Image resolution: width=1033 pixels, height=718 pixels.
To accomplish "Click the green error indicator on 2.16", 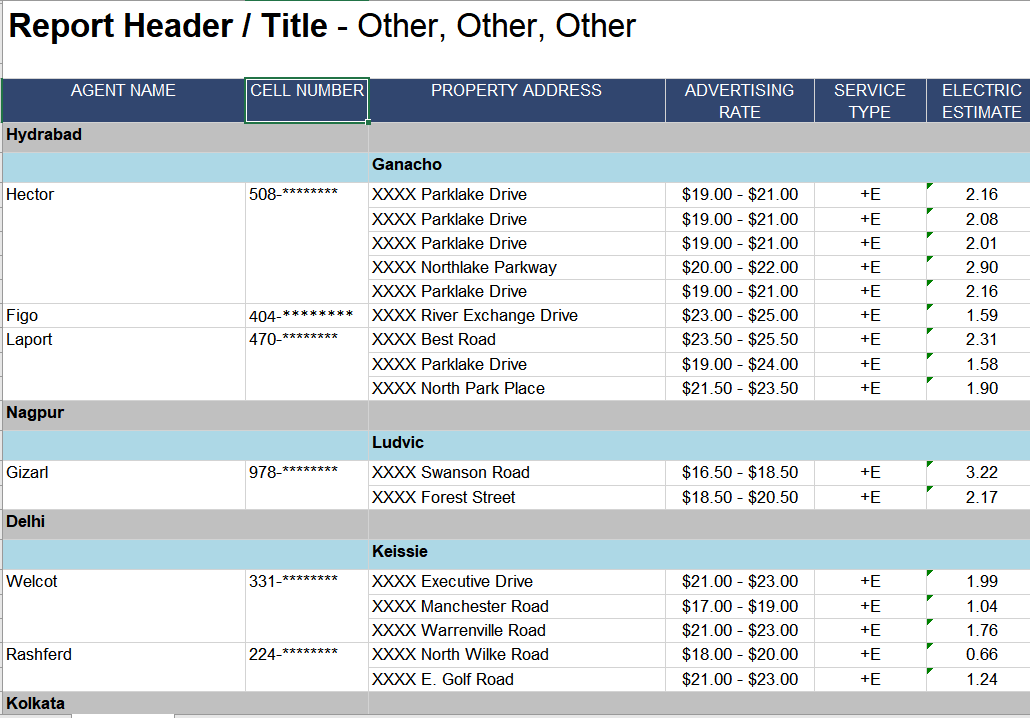I will click(x=931, y=188).
